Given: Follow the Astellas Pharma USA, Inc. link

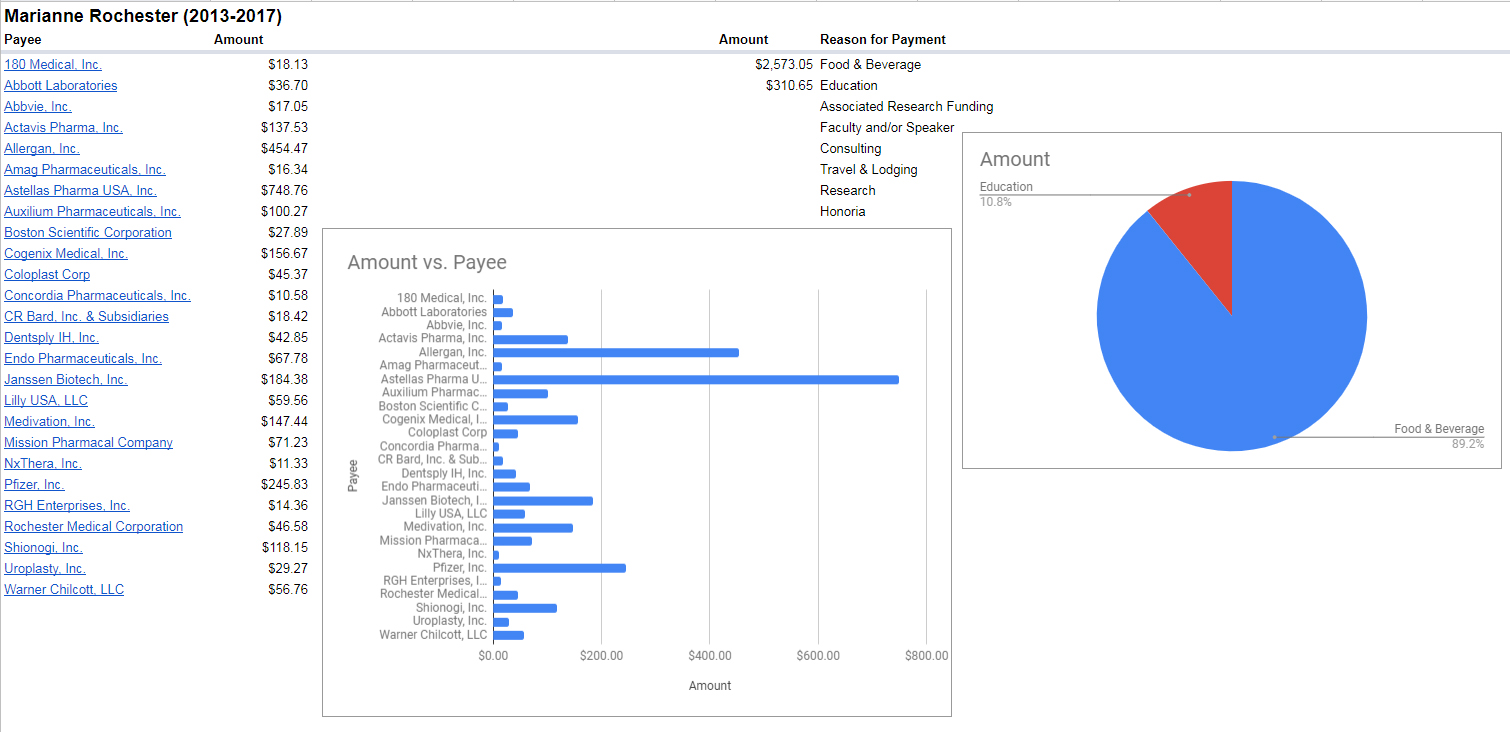Looking at the screenshot, I should 80,190.
